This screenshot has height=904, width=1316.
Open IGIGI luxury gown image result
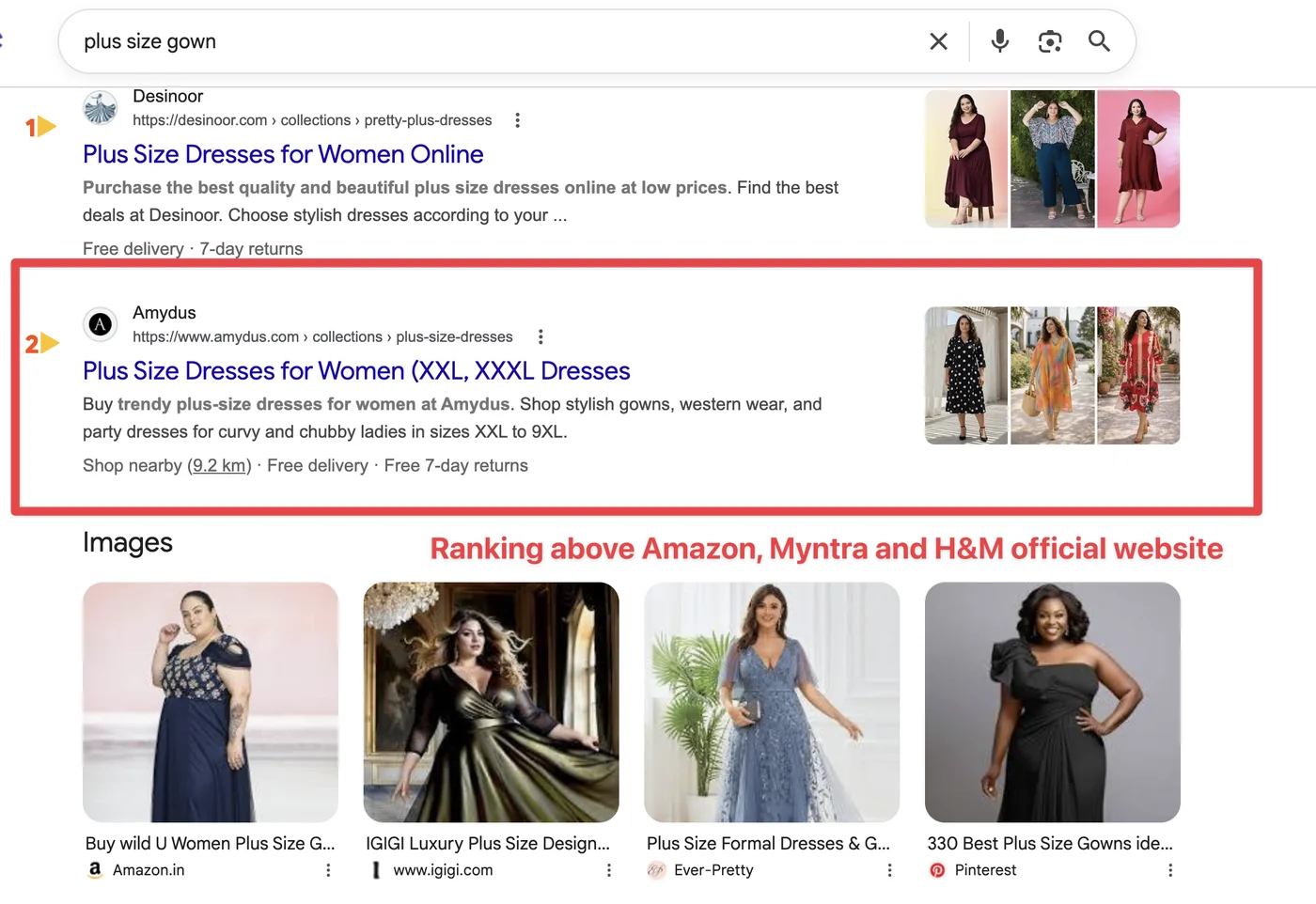491,702
